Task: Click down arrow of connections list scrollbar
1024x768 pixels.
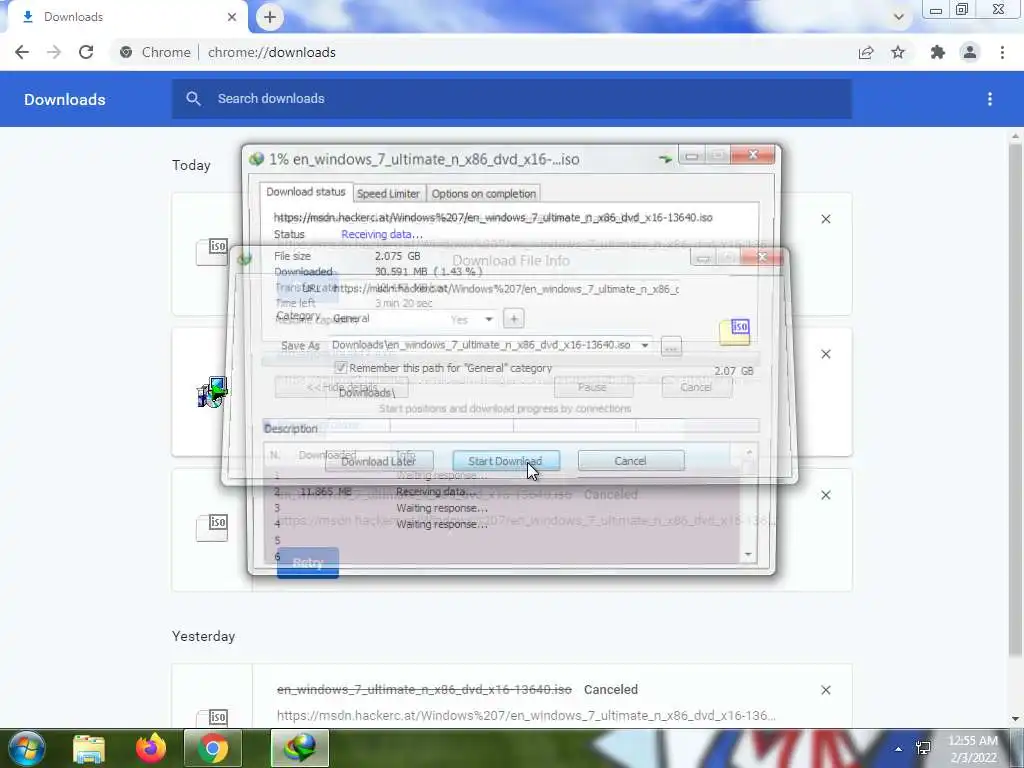Action: tap(748, 554)
